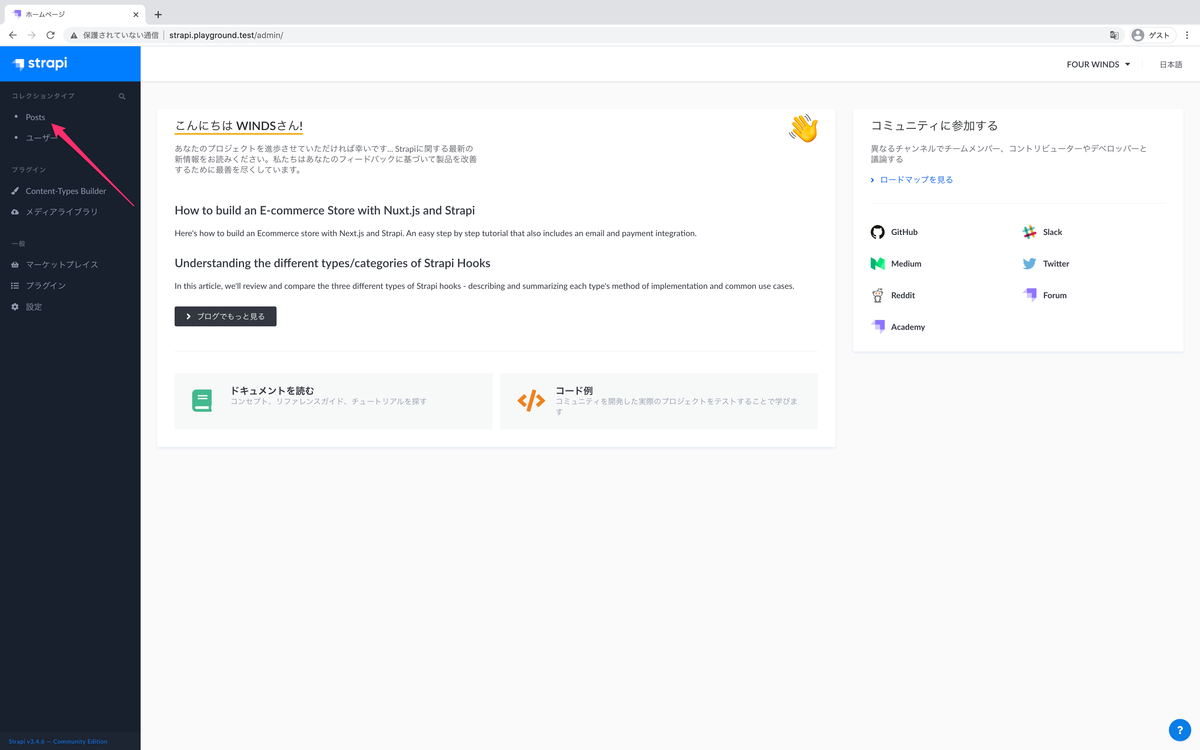Click the marketplace basket icon
This screenshot has width=1200, height=750.
click(x=15, y=265)
